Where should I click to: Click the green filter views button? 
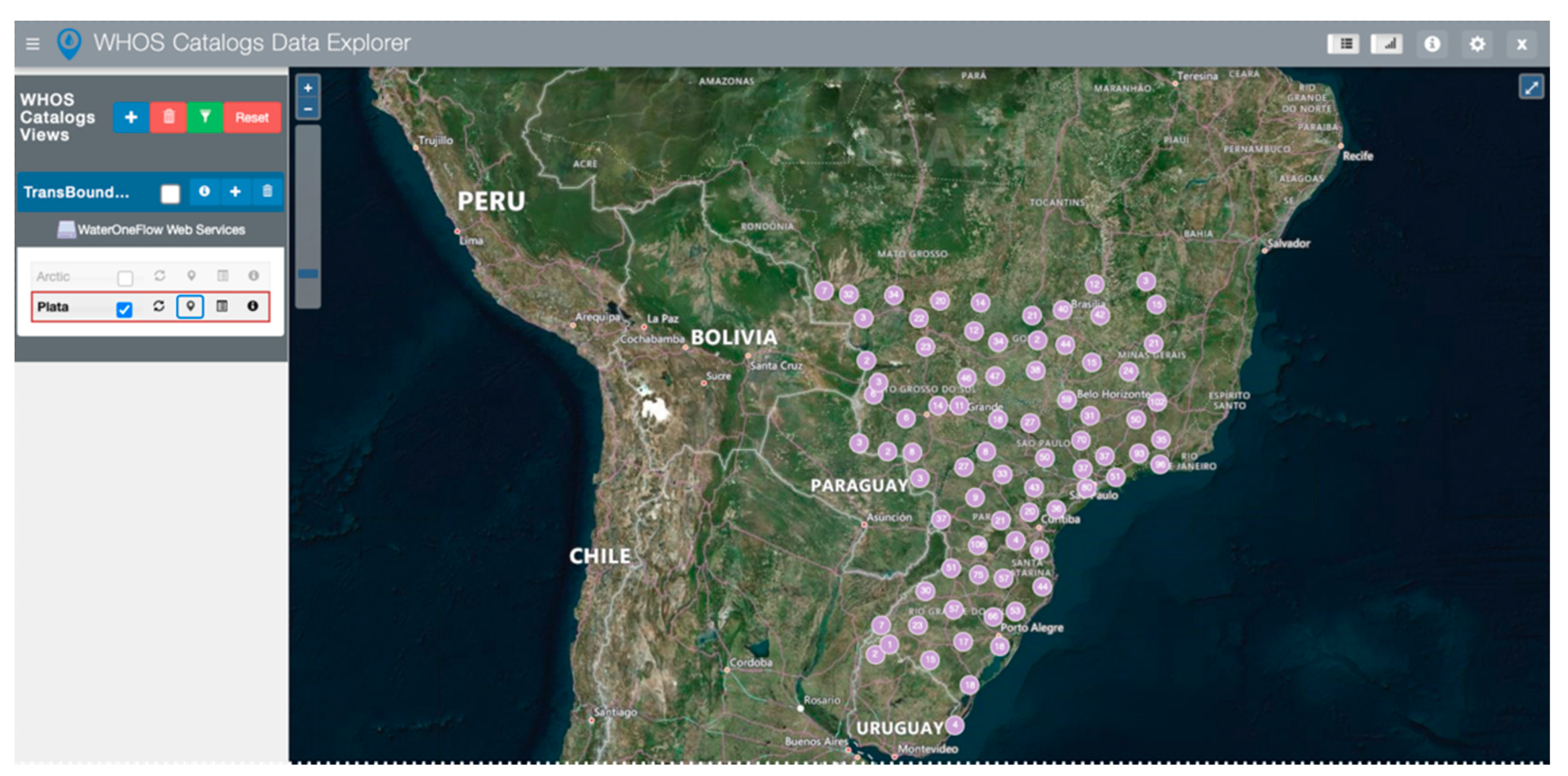(205, 117)
